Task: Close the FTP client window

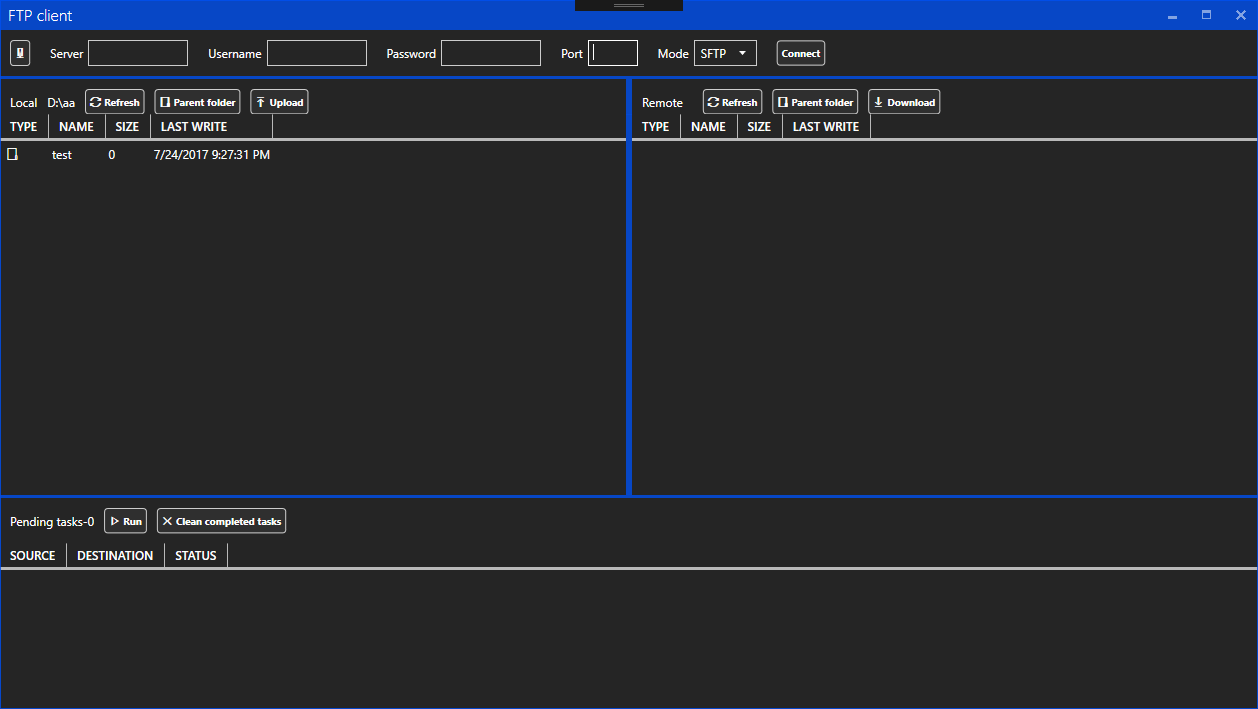Action: pos(1241,16)
